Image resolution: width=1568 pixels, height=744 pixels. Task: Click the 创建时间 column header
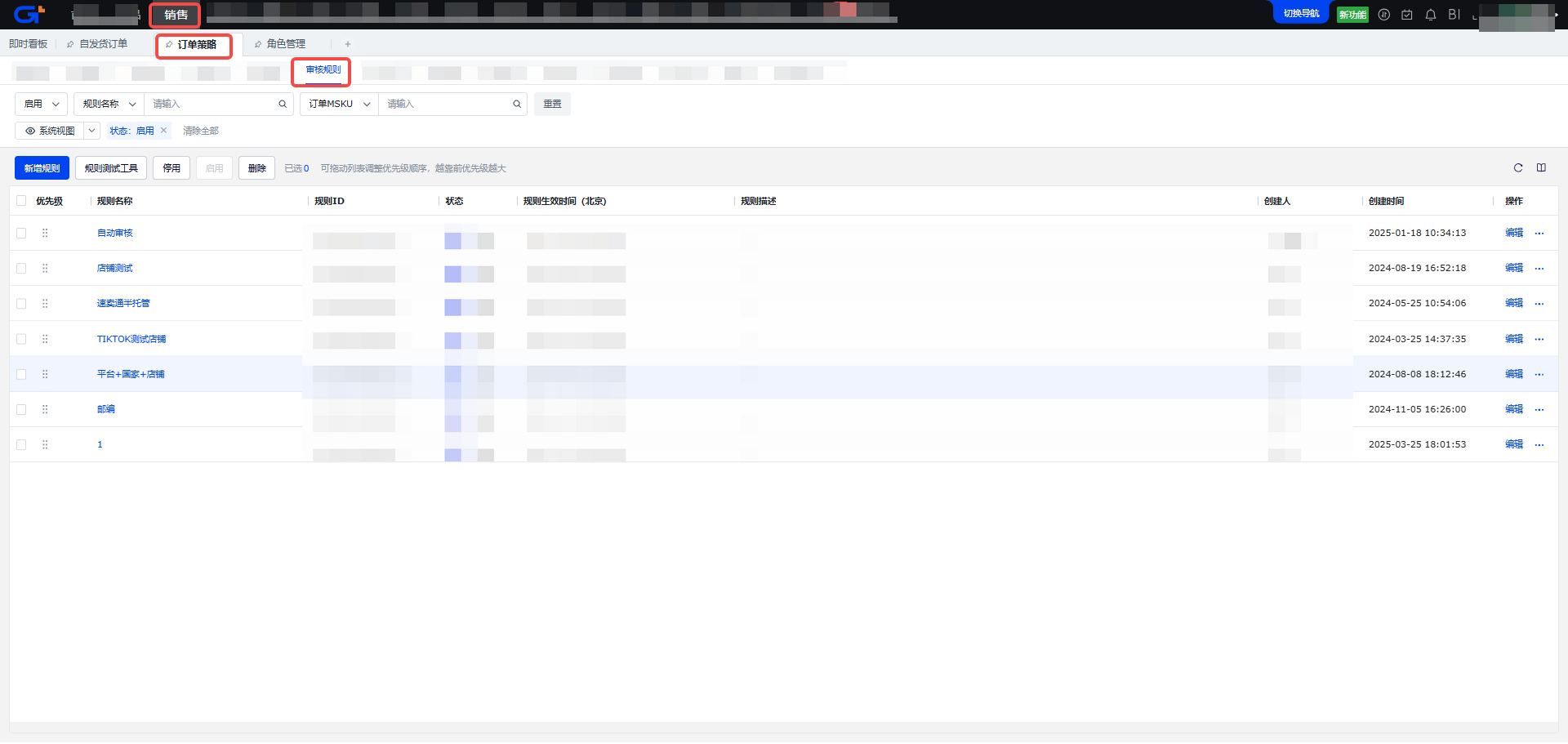click(1387, 201)
